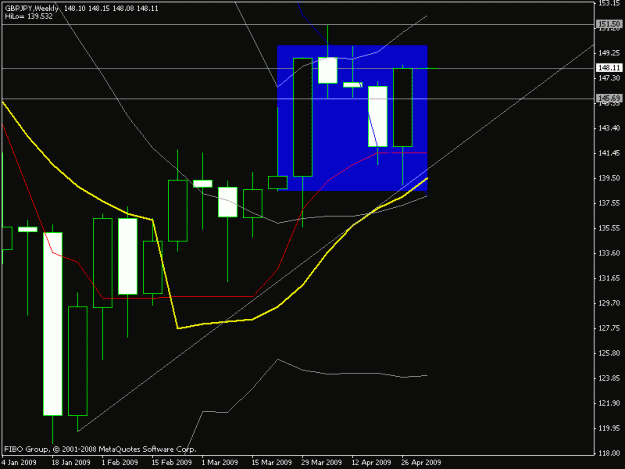
Task: Click the 149.25 price scale value
Action: [609, 53]
